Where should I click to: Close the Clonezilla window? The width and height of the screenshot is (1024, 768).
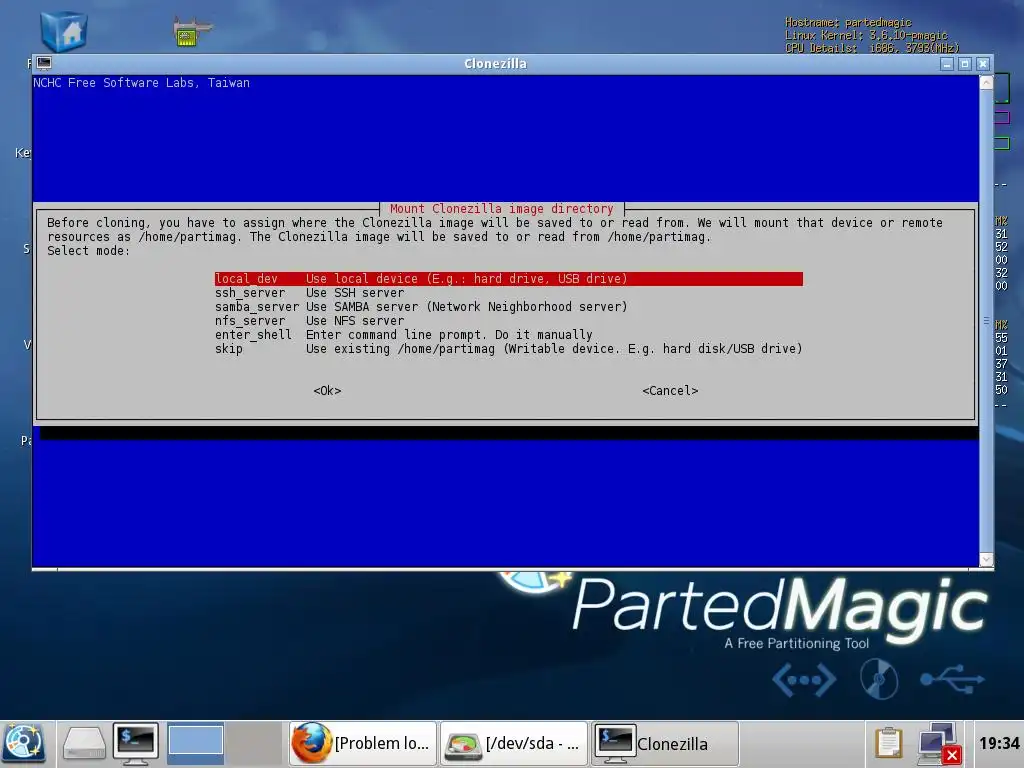tap(983, 64)
